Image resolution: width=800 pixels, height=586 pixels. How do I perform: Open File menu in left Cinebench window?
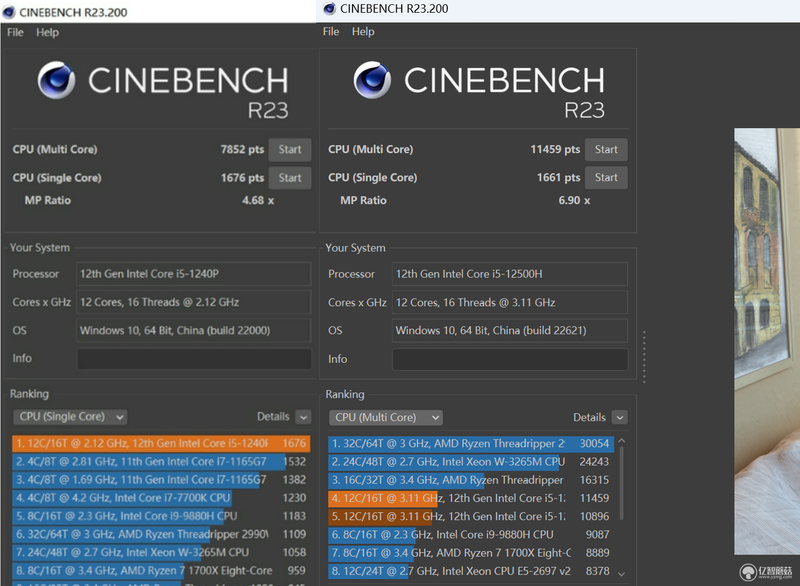pyautogui.click(x=15, y=32)
